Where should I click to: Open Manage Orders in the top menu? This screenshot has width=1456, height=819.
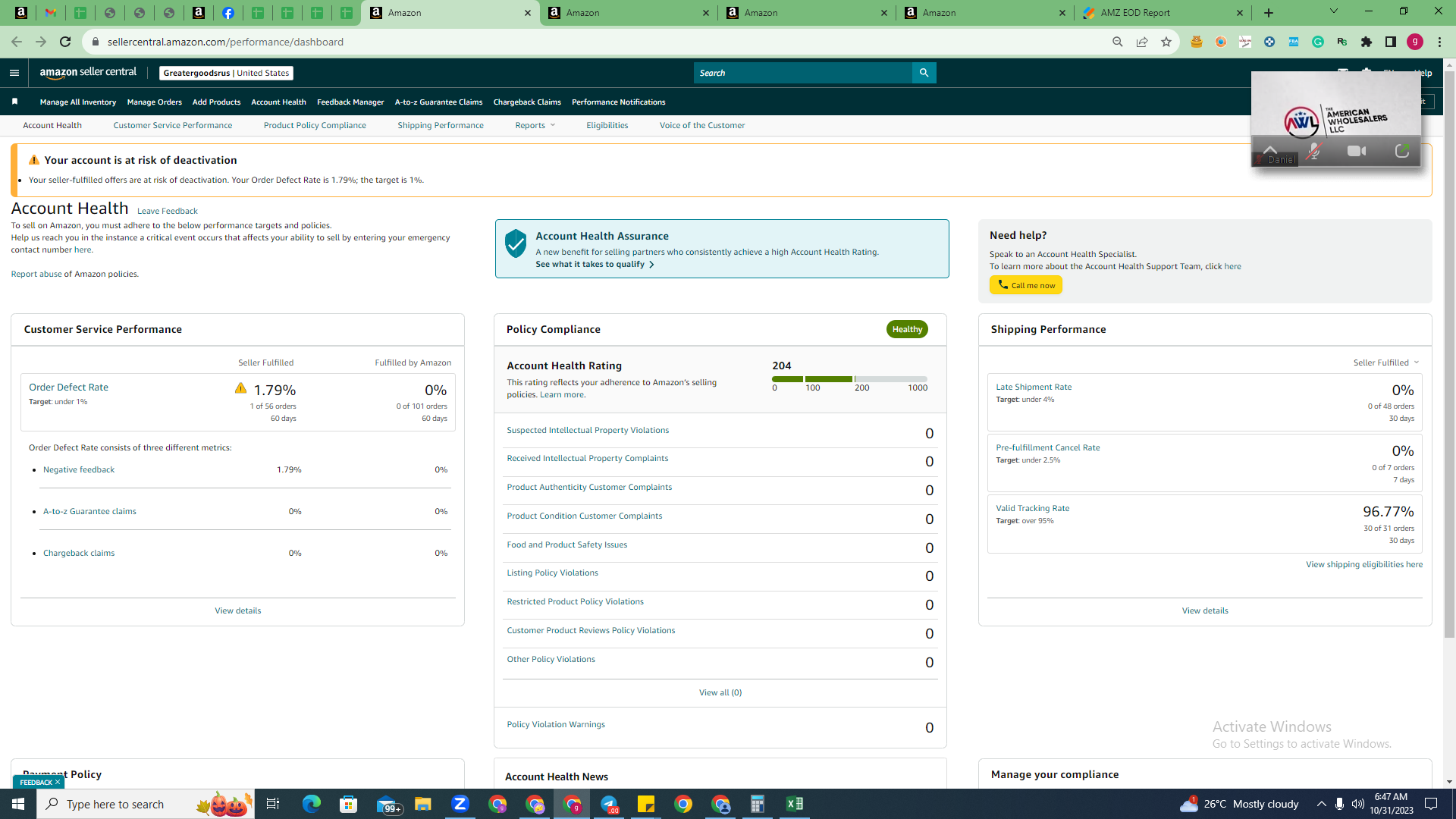tap(155, 102)
